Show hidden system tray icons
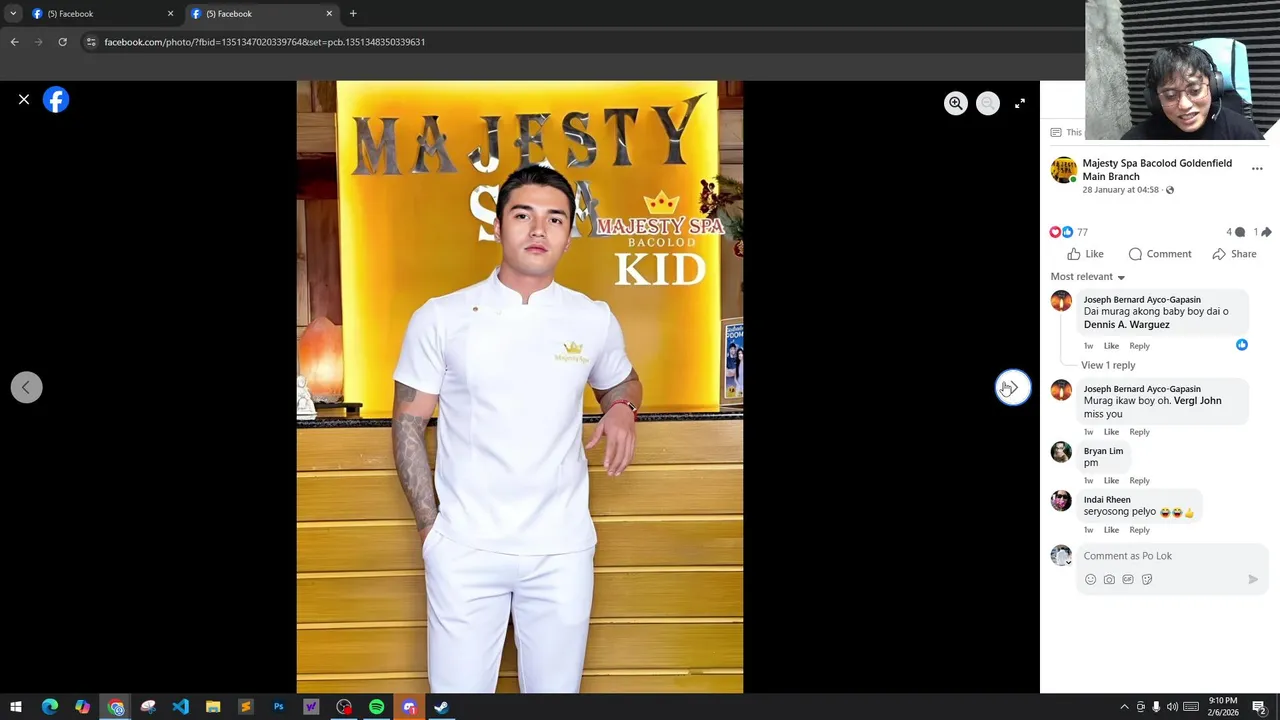 point(1124,707)
